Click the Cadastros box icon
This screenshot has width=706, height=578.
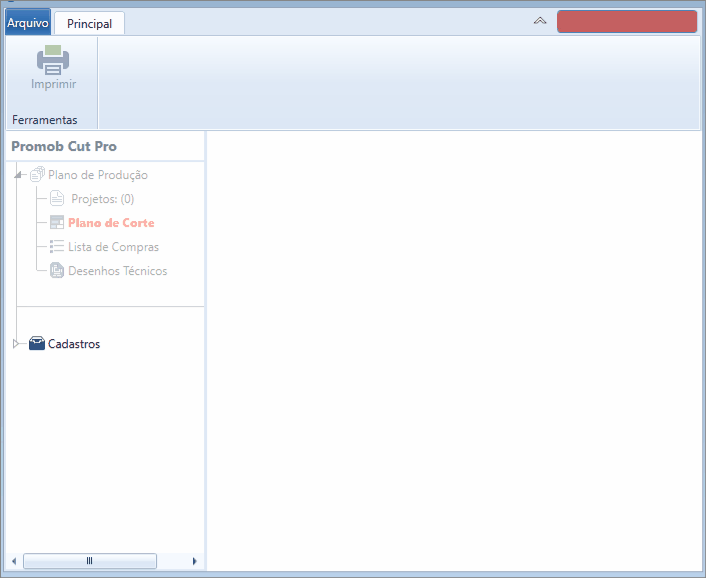coord(37,343)
